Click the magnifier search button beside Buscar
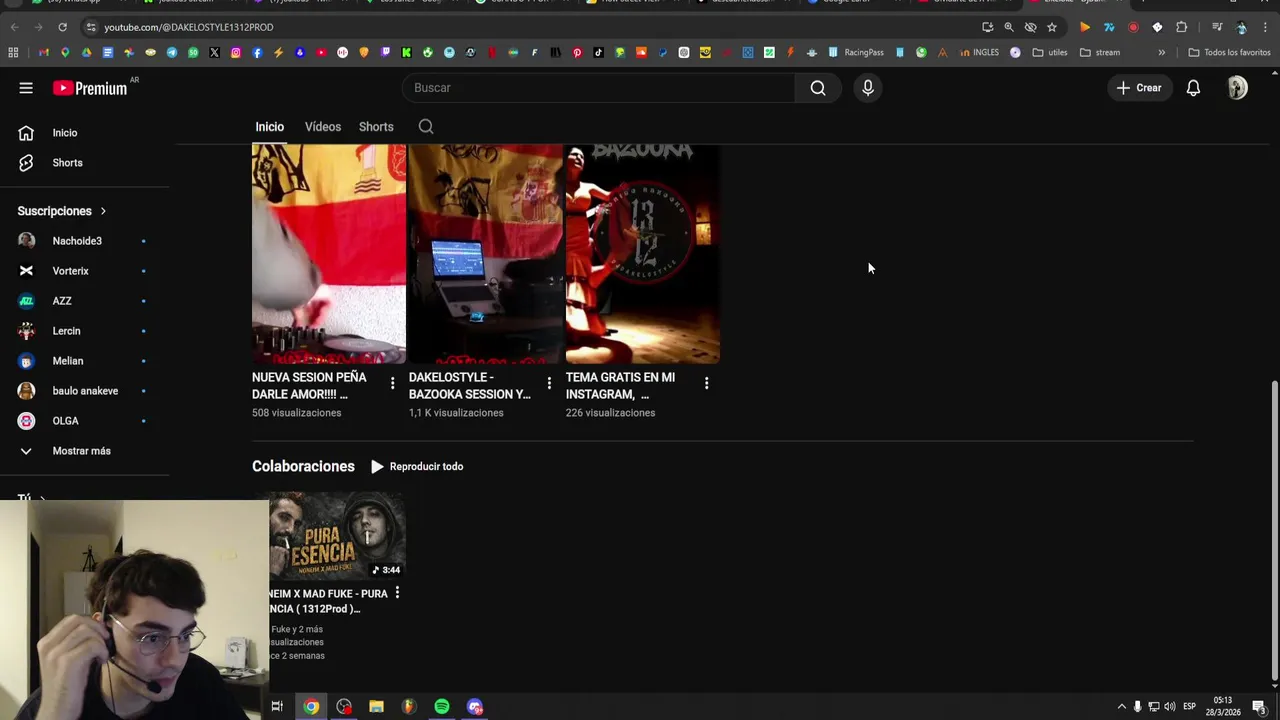1280x720 pixels. pos(818,88)
